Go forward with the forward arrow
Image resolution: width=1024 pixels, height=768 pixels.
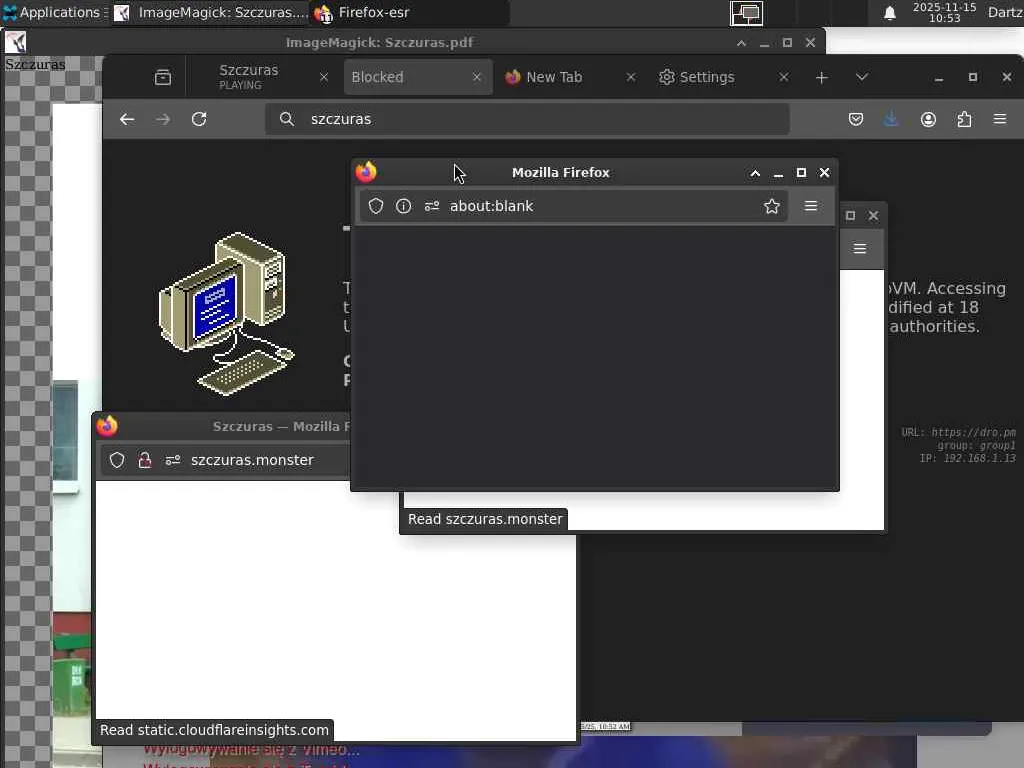(163, 119)
